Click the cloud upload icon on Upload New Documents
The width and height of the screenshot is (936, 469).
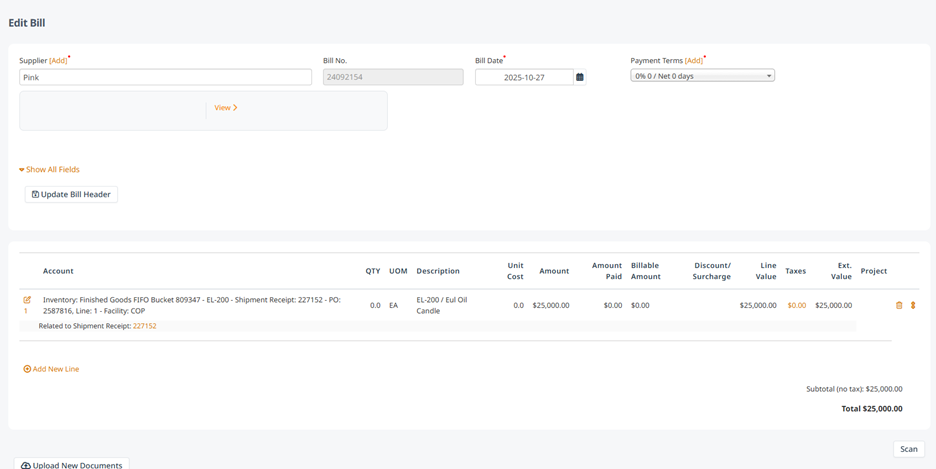(26, 465)
